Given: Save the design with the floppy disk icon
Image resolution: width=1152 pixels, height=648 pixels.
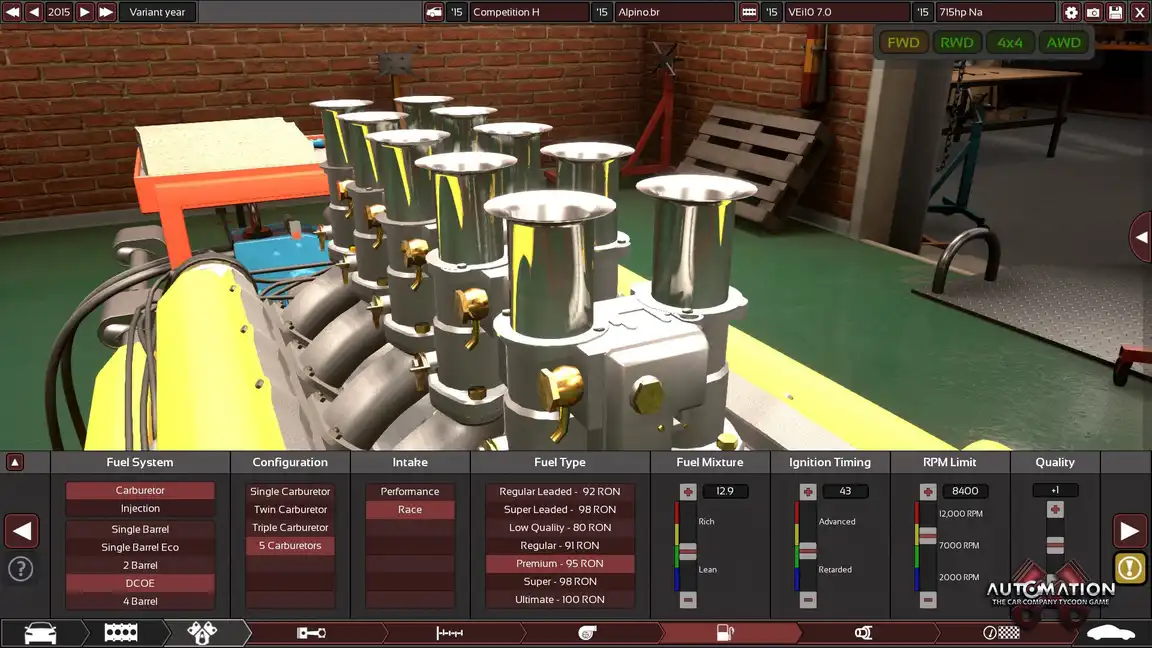Looking at the screenshot, I should point(1115,12).
